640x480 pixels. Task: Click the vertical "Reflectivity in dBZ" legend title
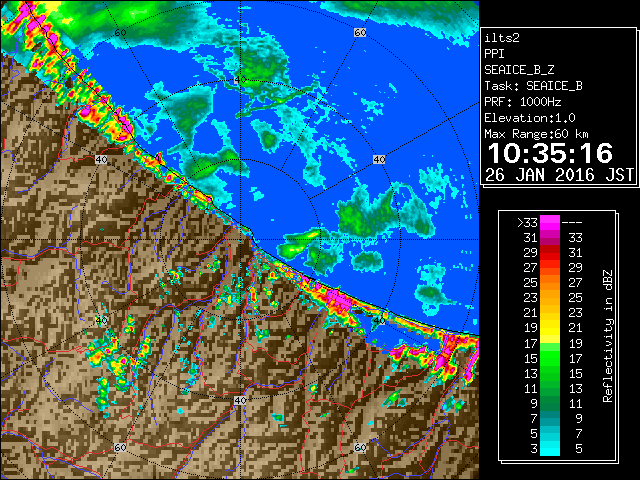(x=607, y=336)
